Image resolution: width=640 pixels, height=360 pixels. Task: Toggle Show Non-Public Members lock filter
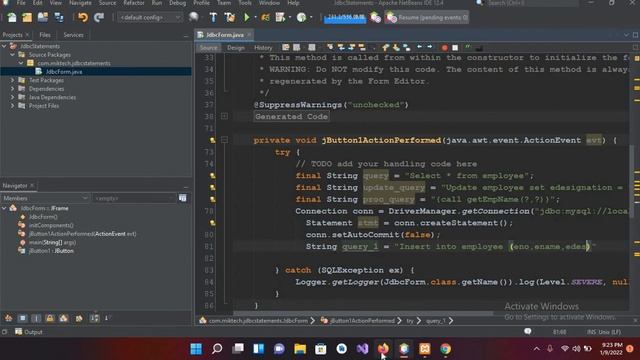50,318
